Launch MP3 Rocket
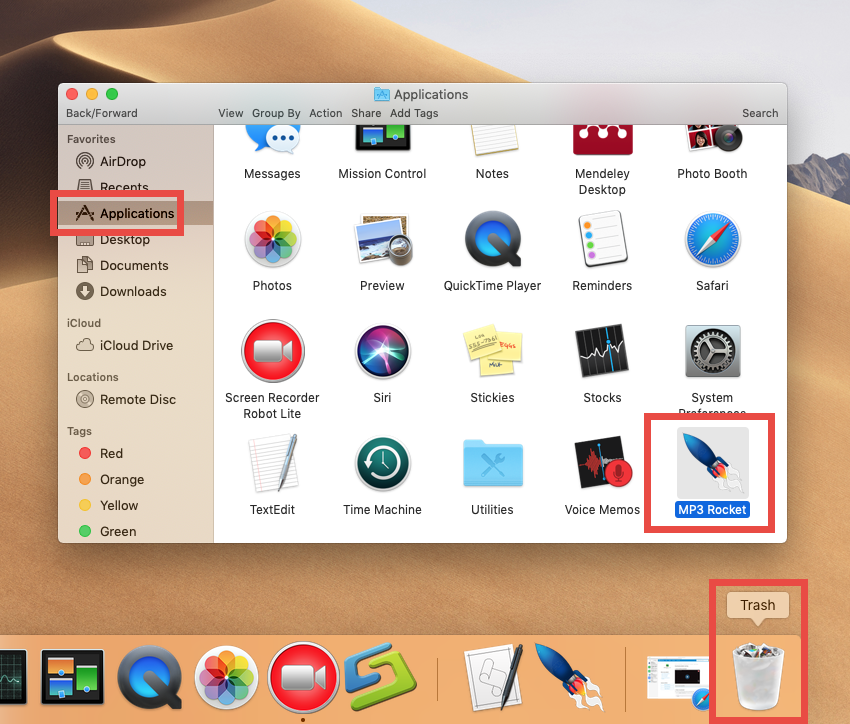850x724 pixels. tap(710, 463)
